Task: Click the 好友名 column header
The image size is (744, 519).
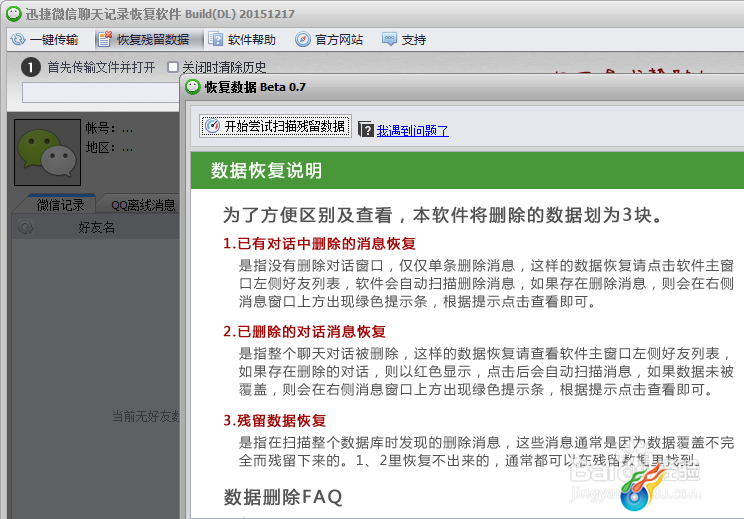Action: 96,227
